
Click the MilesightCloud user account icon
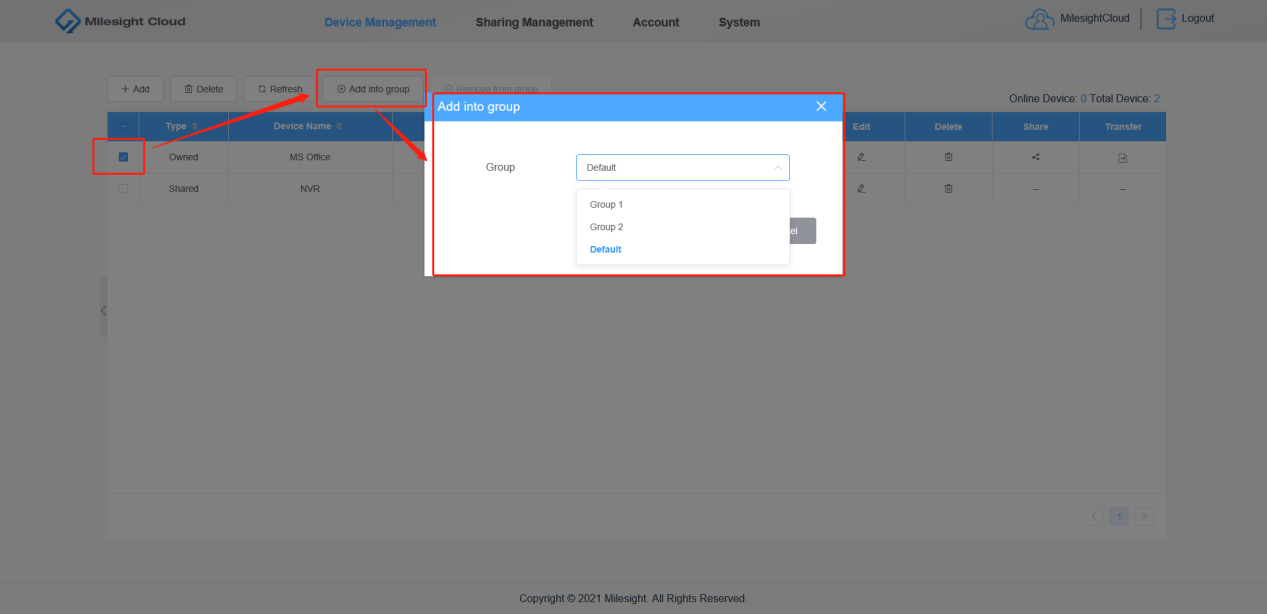pos(1040,19)
